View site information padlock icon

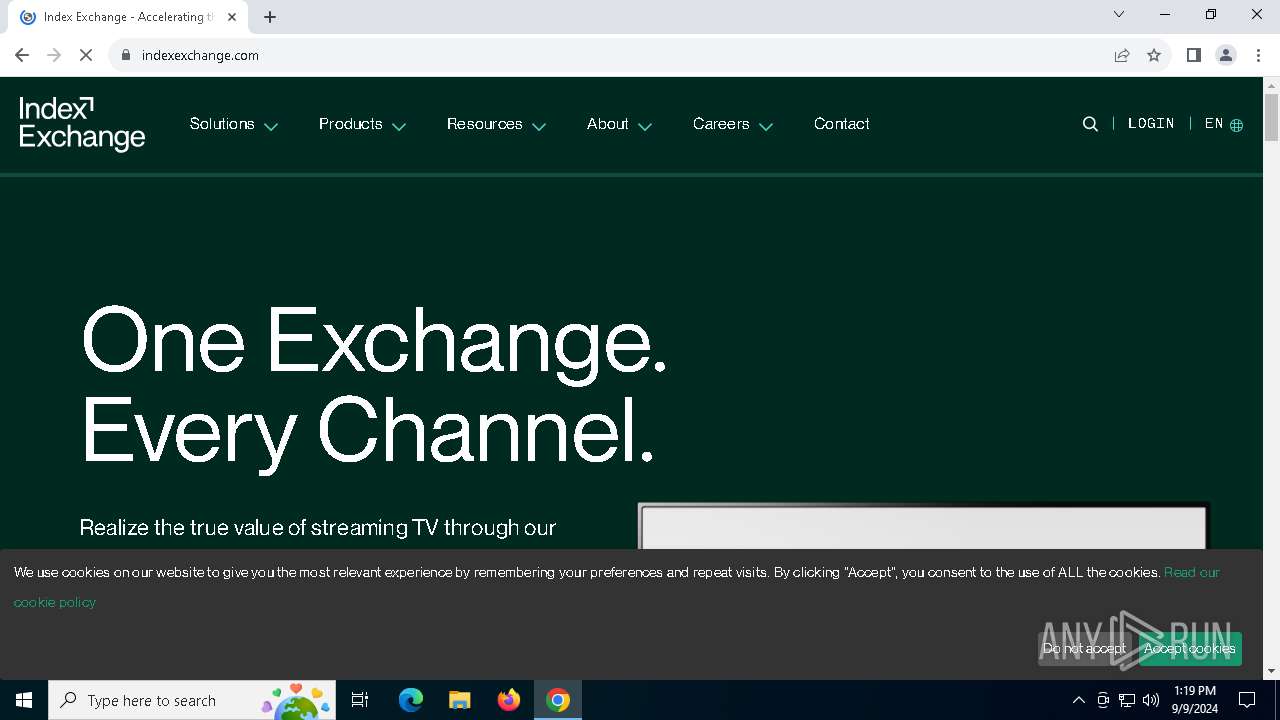click(125, 55)
